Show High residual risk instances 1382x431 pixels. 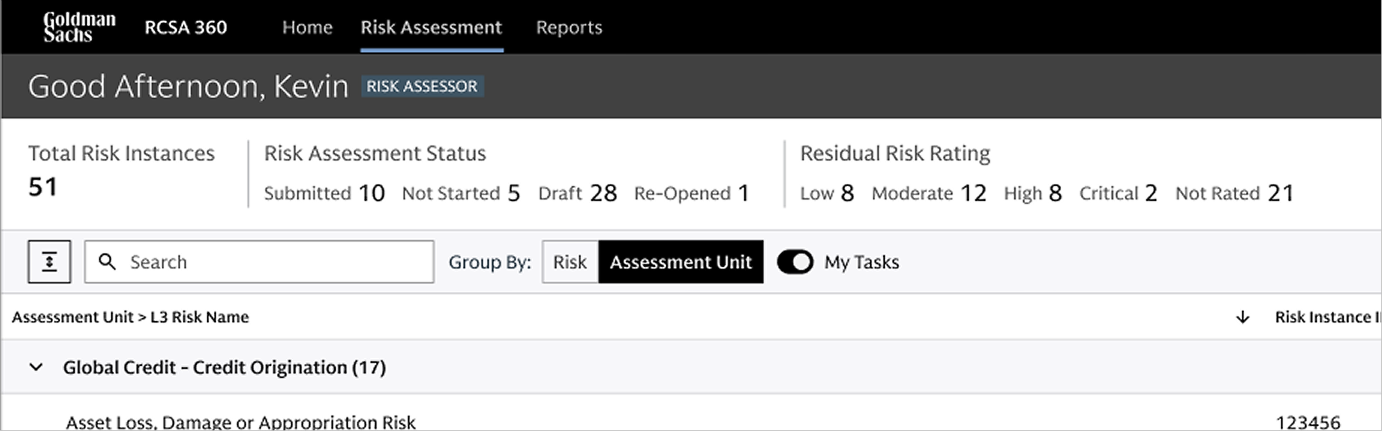click(x=1032, y=193)
